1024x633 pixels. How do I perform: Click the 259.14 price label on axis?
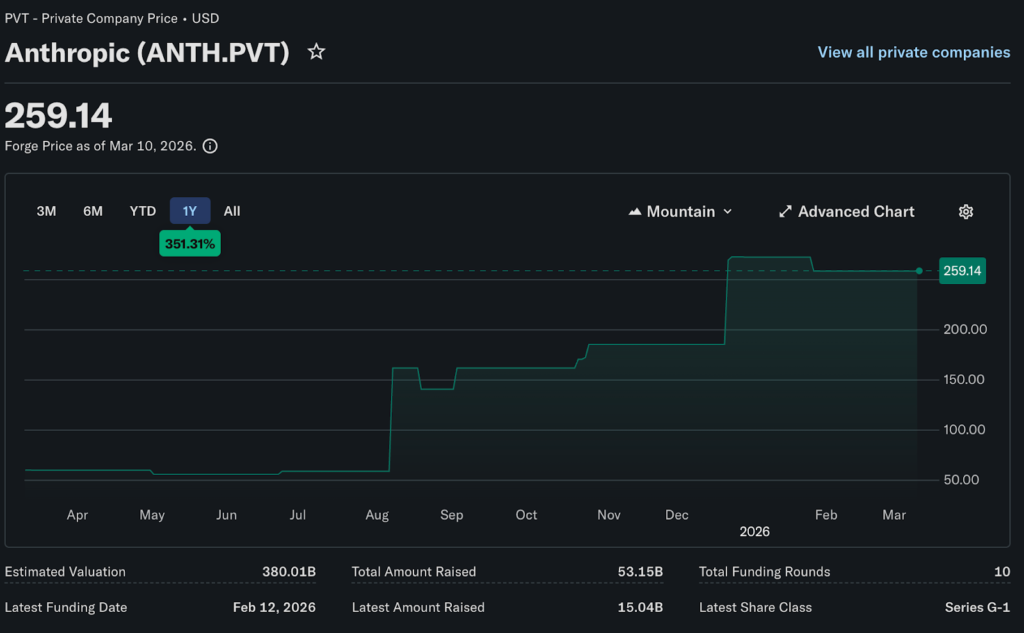coord(962,271)
